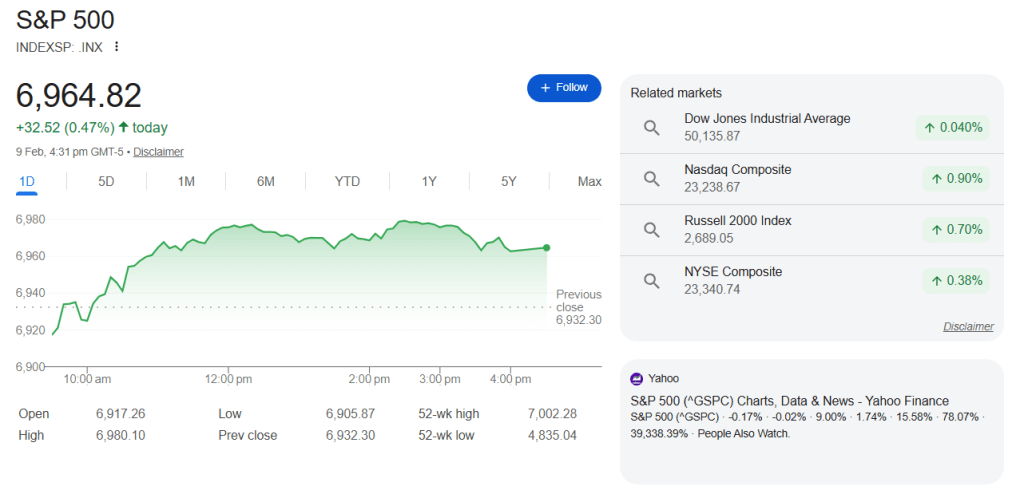The height and width of the screenshot is (494, 1024).
Task: Click the NYSE Composite 0.38% change badge
Action: 956,280
